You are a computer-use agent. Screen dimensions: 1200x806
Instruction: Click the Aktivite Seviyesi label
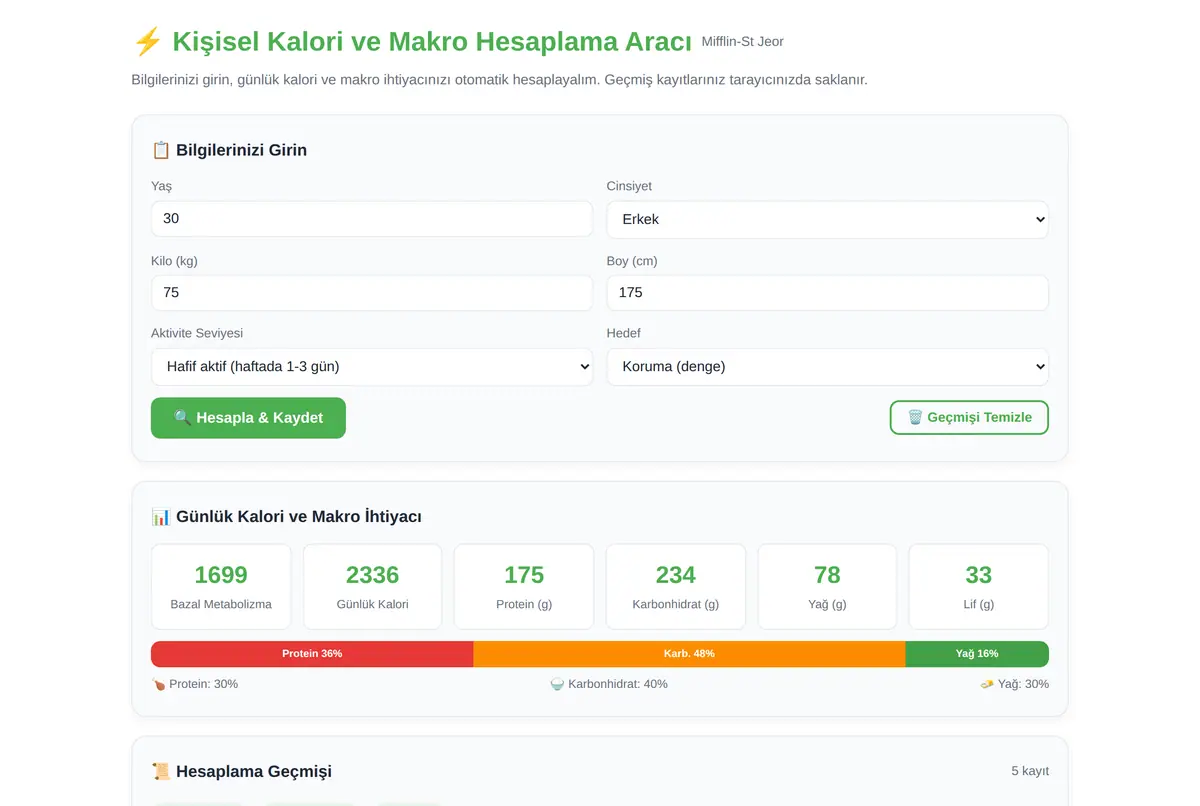tap(197, 333)
